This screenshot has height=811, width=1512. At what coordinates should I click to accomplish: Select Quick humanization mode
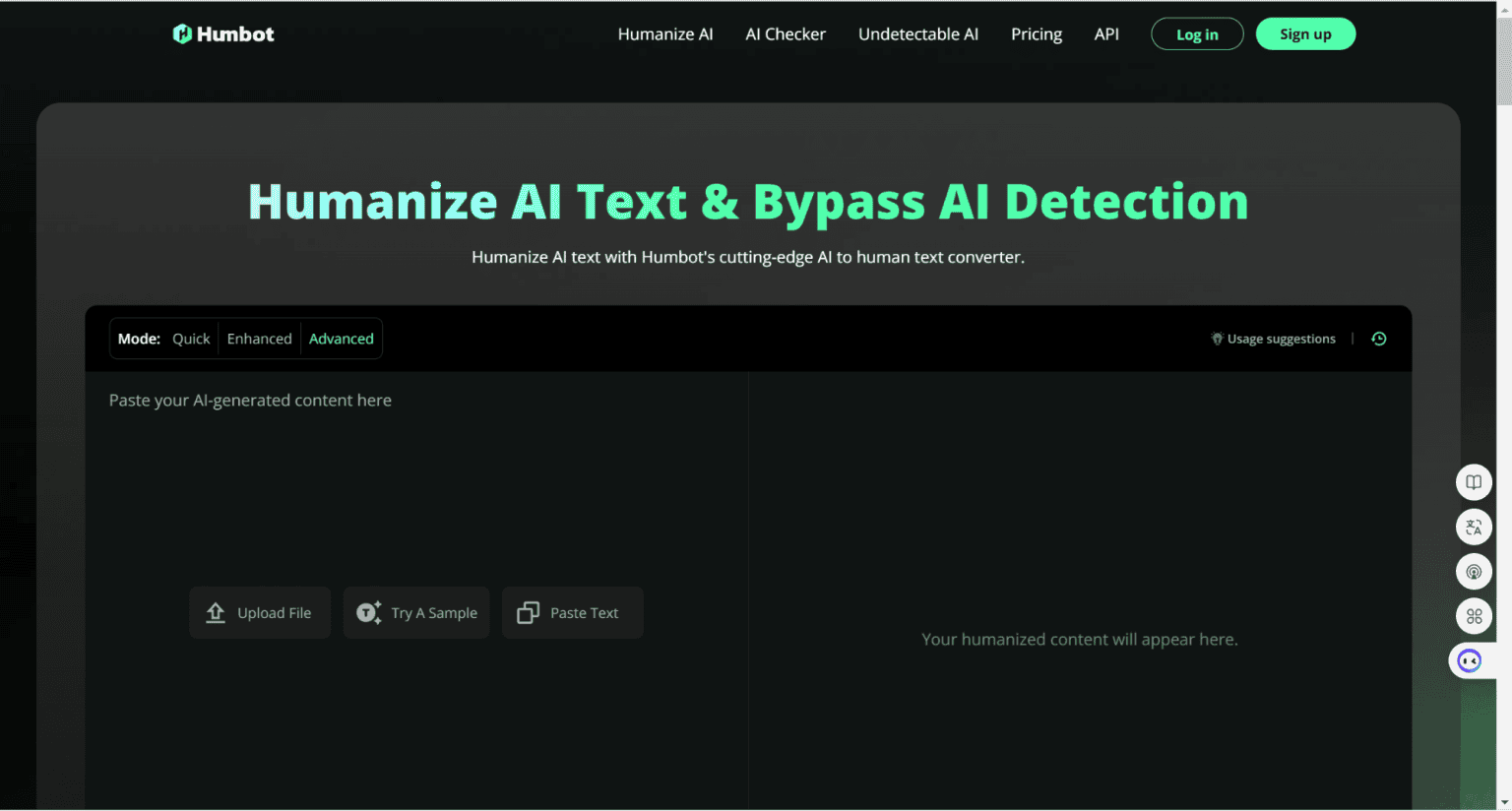[191, 338]
